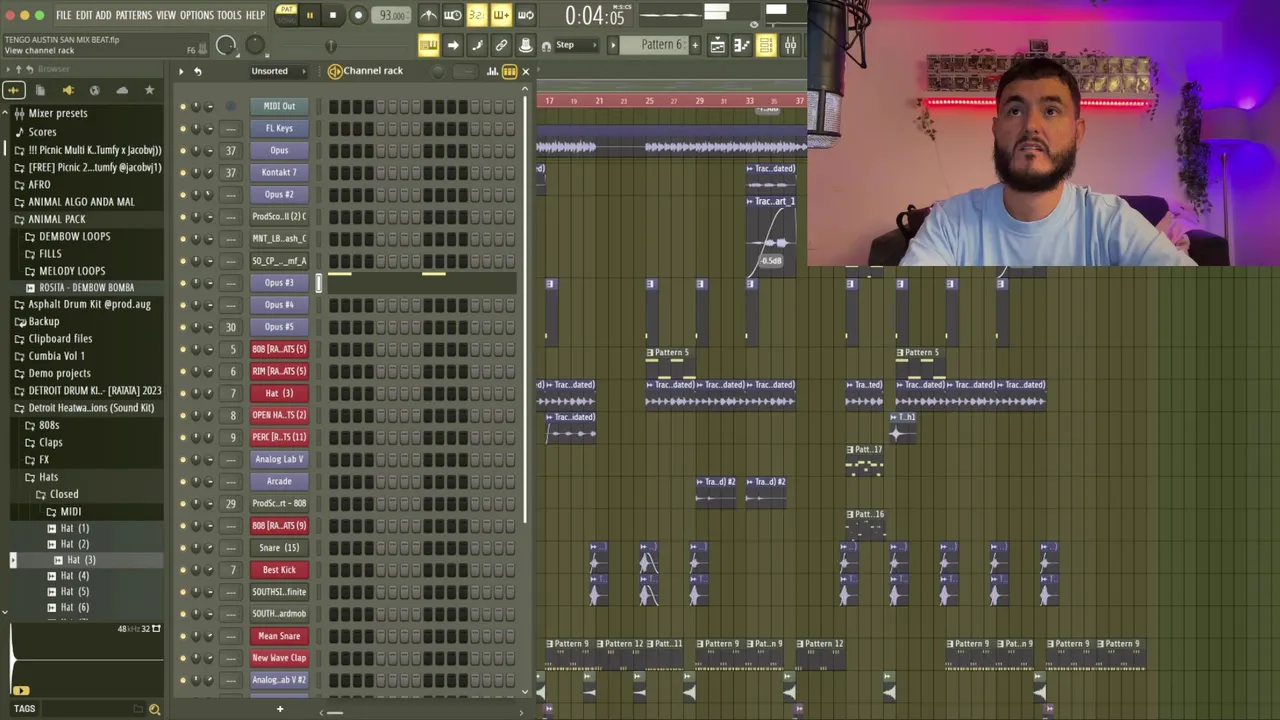The image size is (1280, 720).
Task: Switch browser to online globe icon
Action: 95,90
